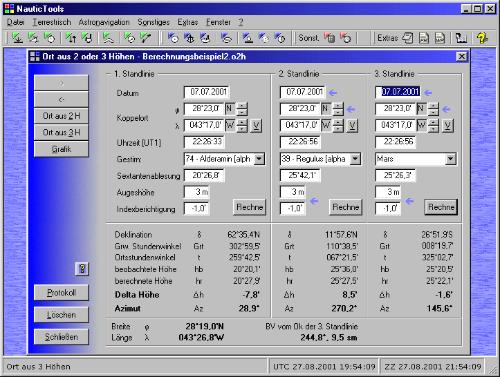Click V button in 2. Standlinie
The image size is (500, 377).
(352, 125)
